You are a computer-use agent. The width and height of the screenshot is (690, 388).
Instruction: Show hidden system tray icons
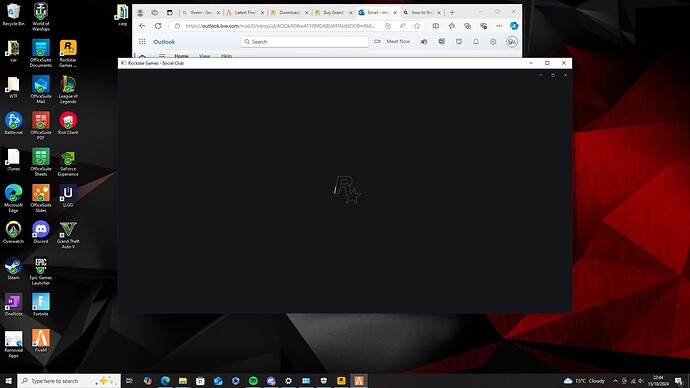point(615,381)
